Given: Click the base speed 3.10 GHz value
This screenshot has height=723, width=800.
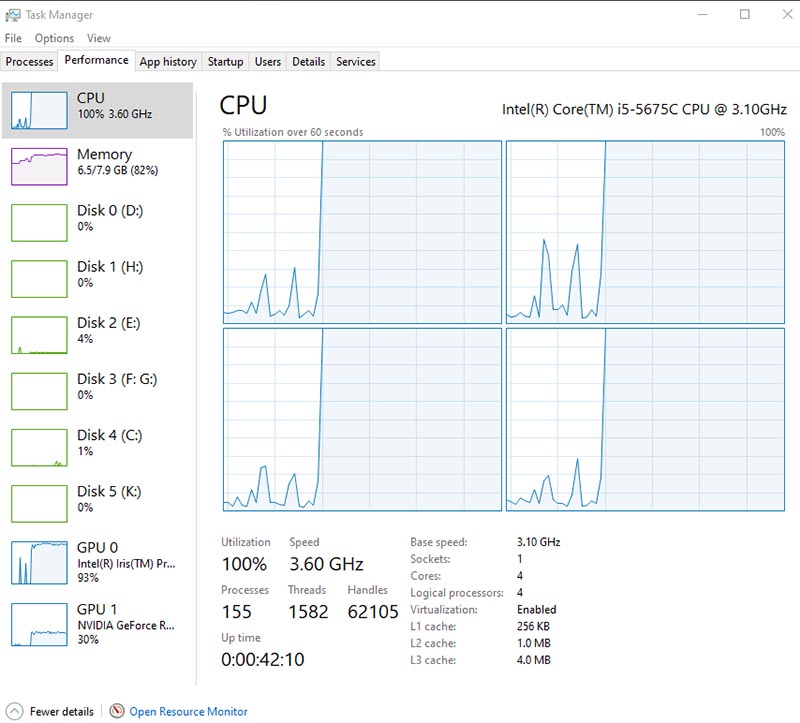Looking at the screenshot, I should point(538,542).
